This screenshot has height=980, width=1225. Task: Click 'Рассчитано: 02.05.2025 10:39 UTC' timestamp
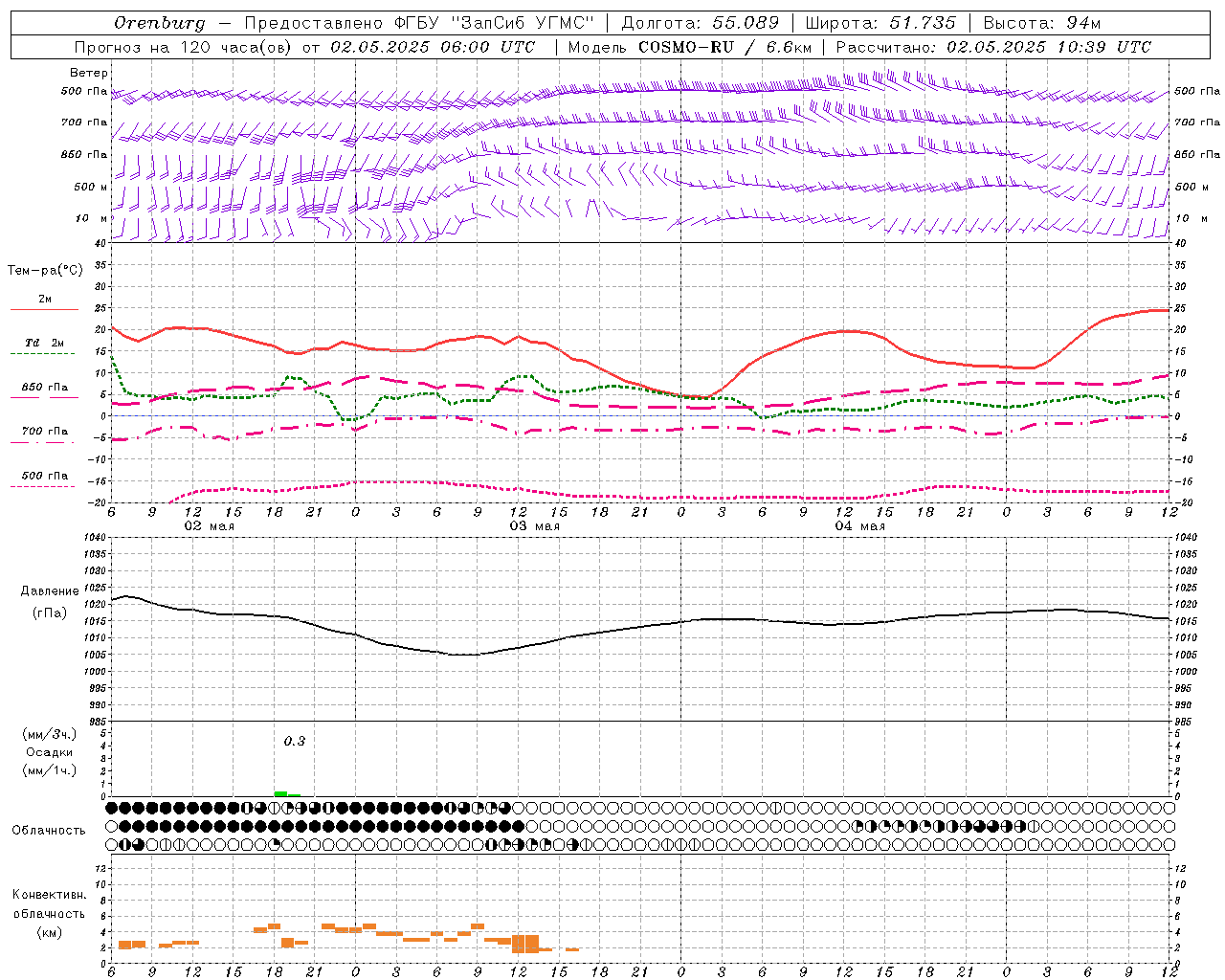[x=993, y=47]
